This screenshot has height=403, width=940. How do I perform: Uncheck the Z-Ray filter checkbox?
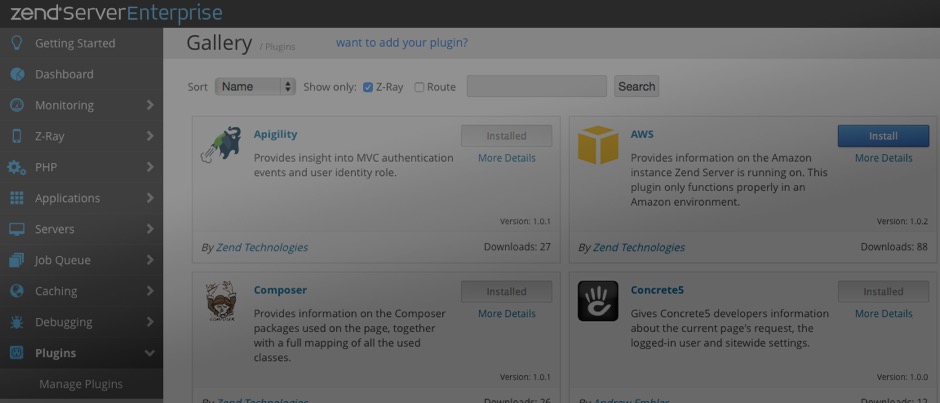pyautogui.click(x=368, y=87)
